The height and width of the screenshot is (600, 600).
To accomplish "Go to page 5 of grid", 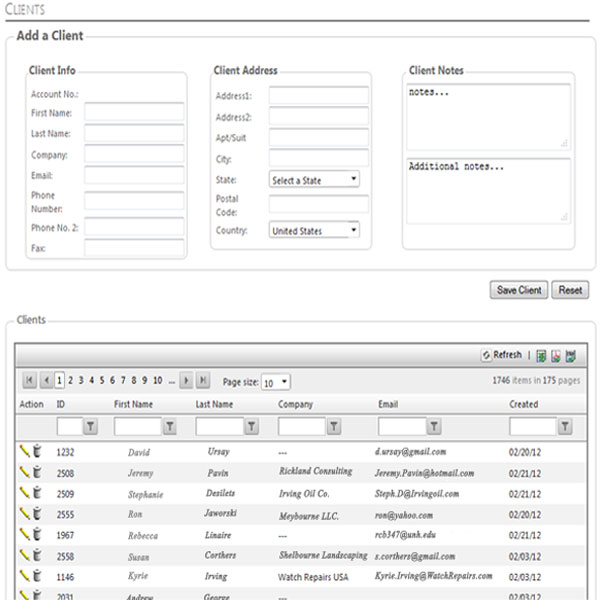I will (x=102, y=381).
